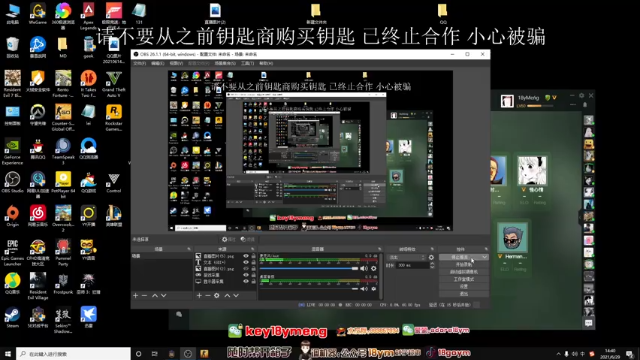This screenshot has height=360, width=640.
Task: Launch Grand Theft Auto V shortcut
Action: click(x=113, y=84)
